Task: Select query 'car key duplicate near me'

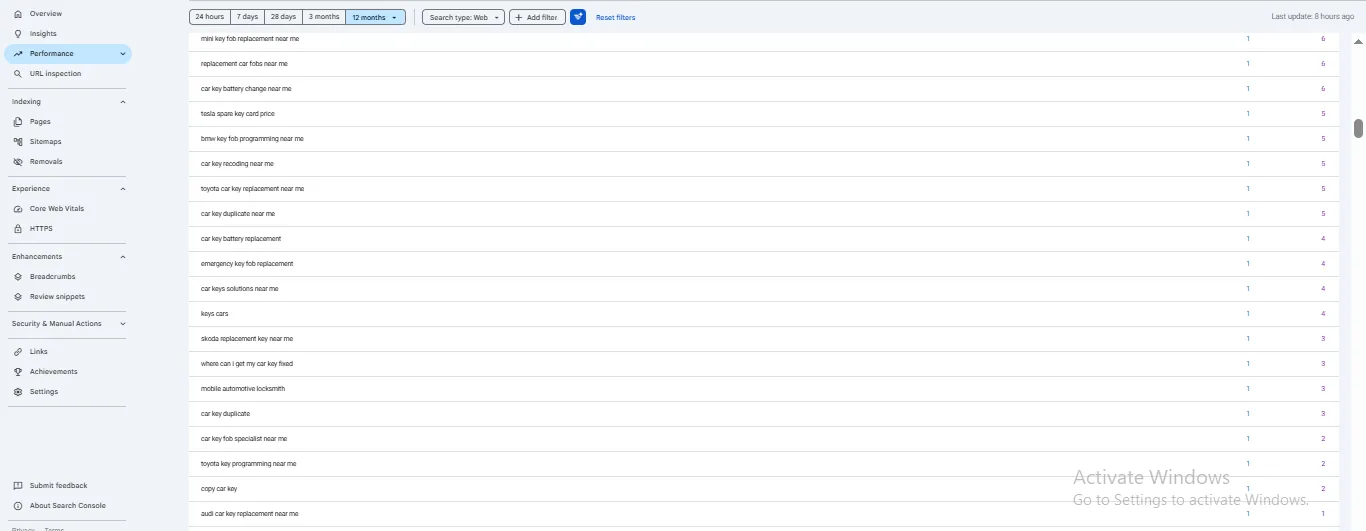Action: click(238, 214)
